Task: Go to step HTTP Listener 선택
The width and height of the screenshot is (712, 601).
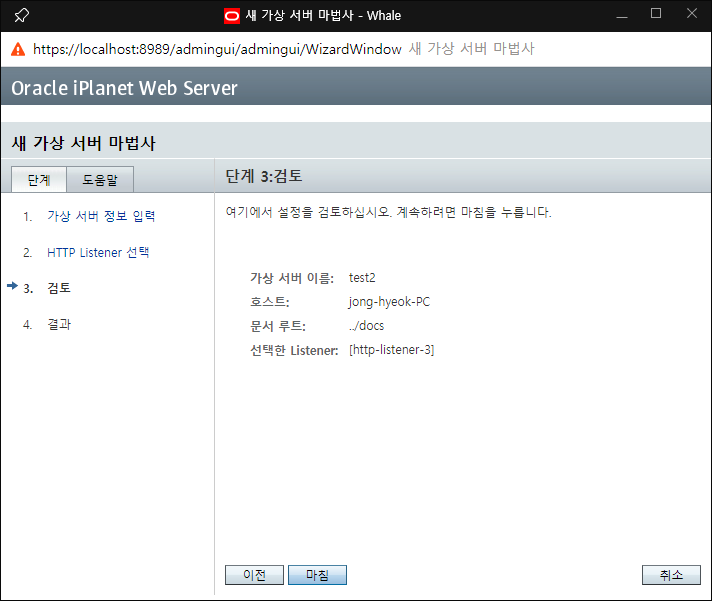Action: [x=98, y=252]
